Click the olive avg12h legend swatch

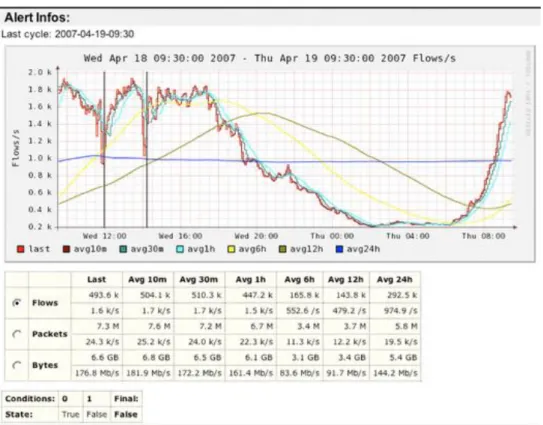(283, 249)
